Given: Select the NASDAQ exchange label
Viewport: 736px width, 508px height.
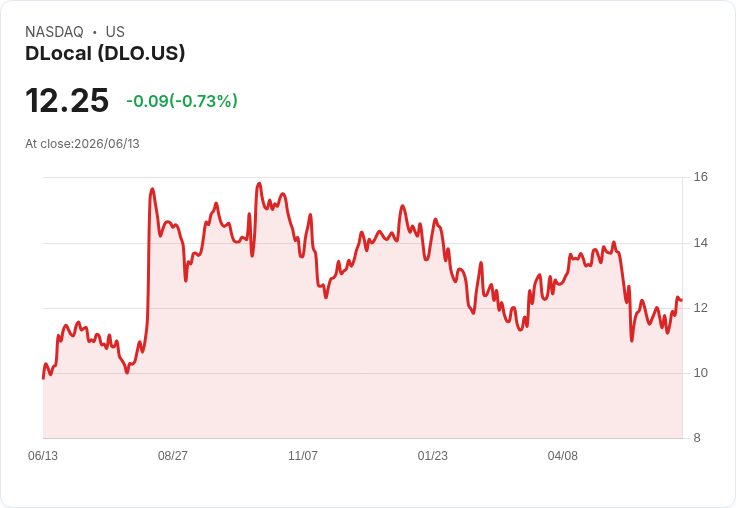Looking at the screenshot, I should tap(54, 32).
